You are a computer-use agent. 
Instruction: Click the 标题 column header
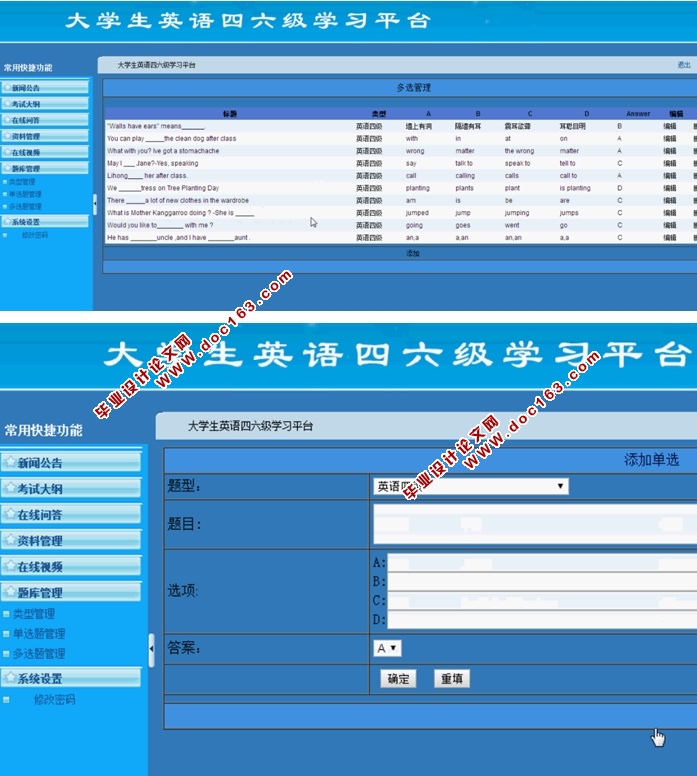tap(230, 114)
